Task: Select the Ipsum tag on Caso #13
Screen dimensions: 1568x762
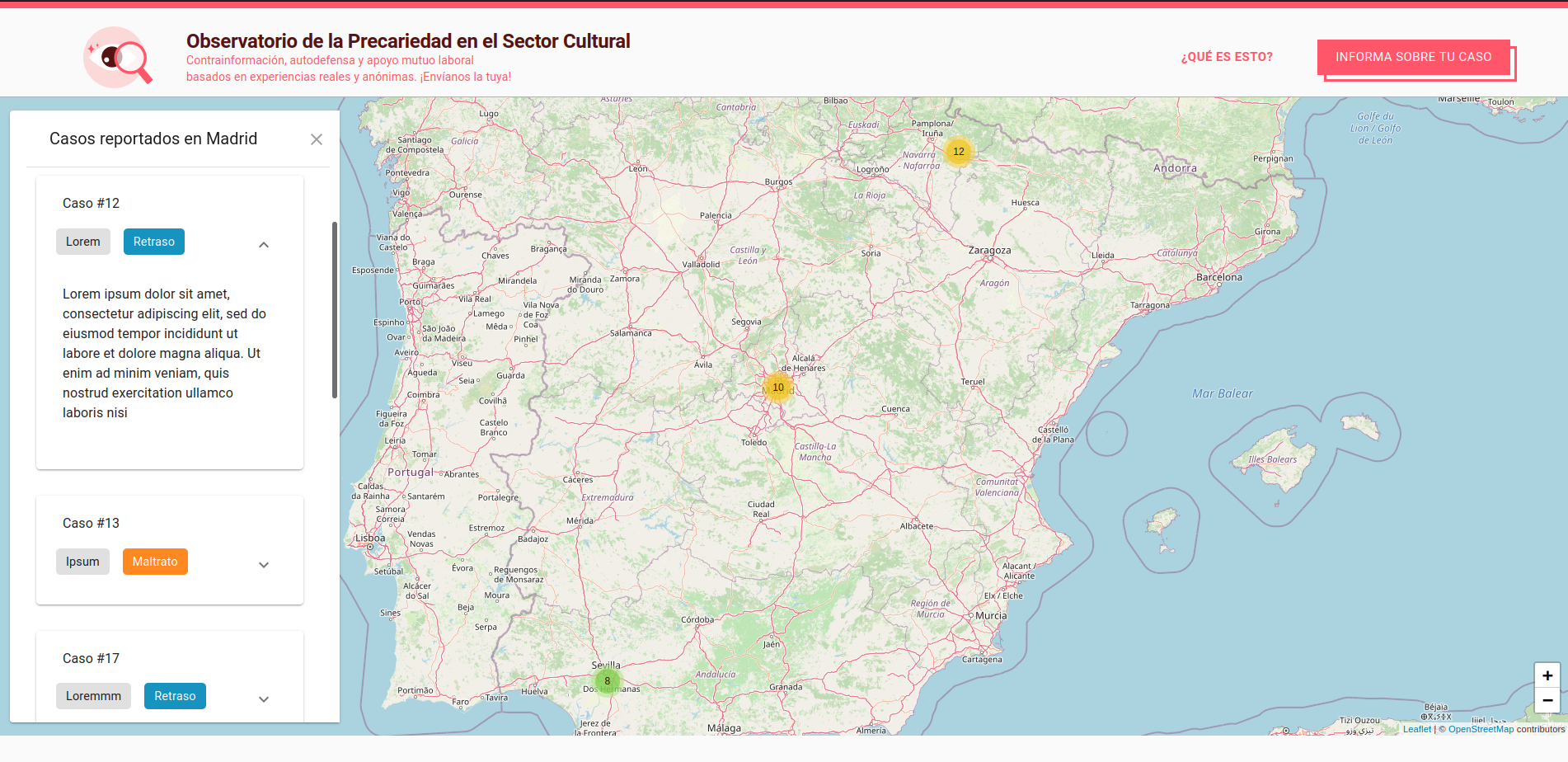Action: [82, 562]
